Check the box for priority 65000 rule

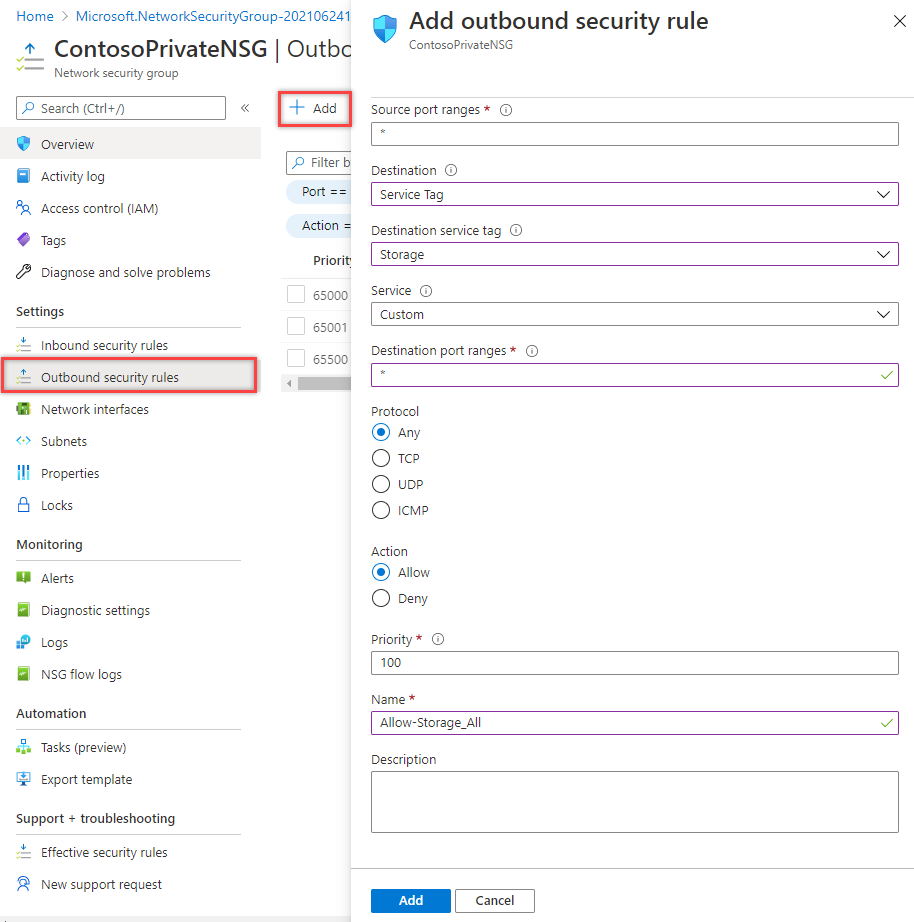coord(296,294)
